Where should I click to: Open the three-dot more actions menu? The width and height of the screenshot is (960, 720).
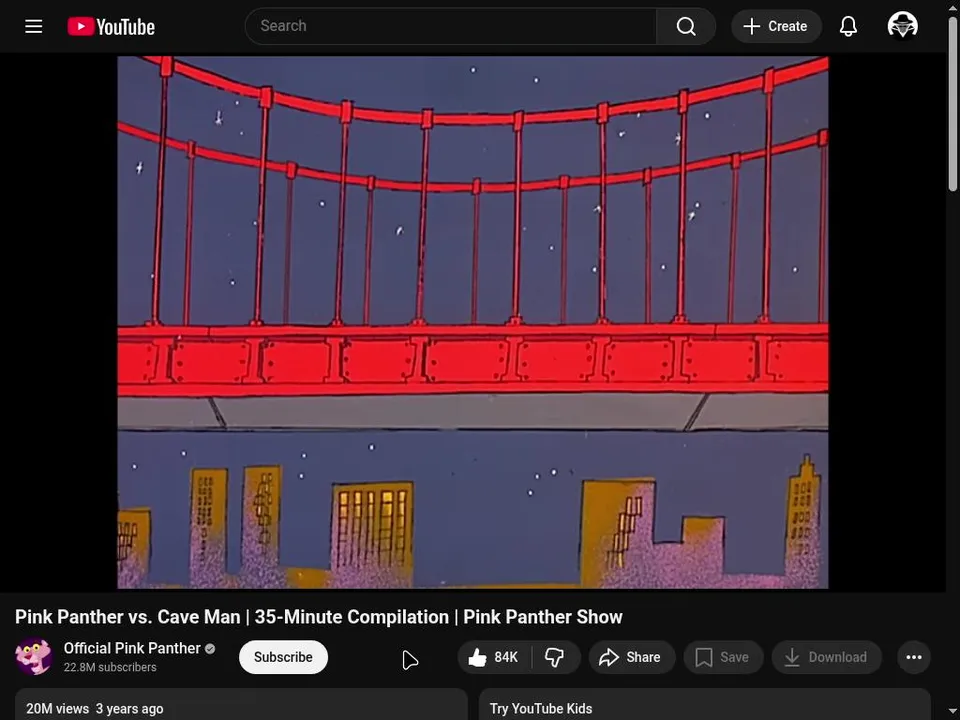pyautogui.click(x=914, y=657)
